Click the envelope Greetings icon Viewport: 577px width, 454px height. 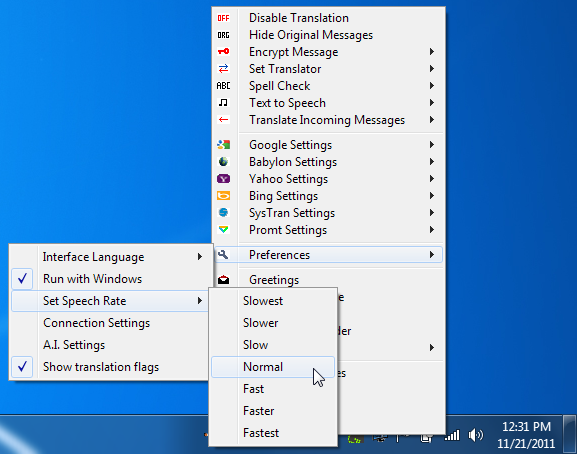223,280
